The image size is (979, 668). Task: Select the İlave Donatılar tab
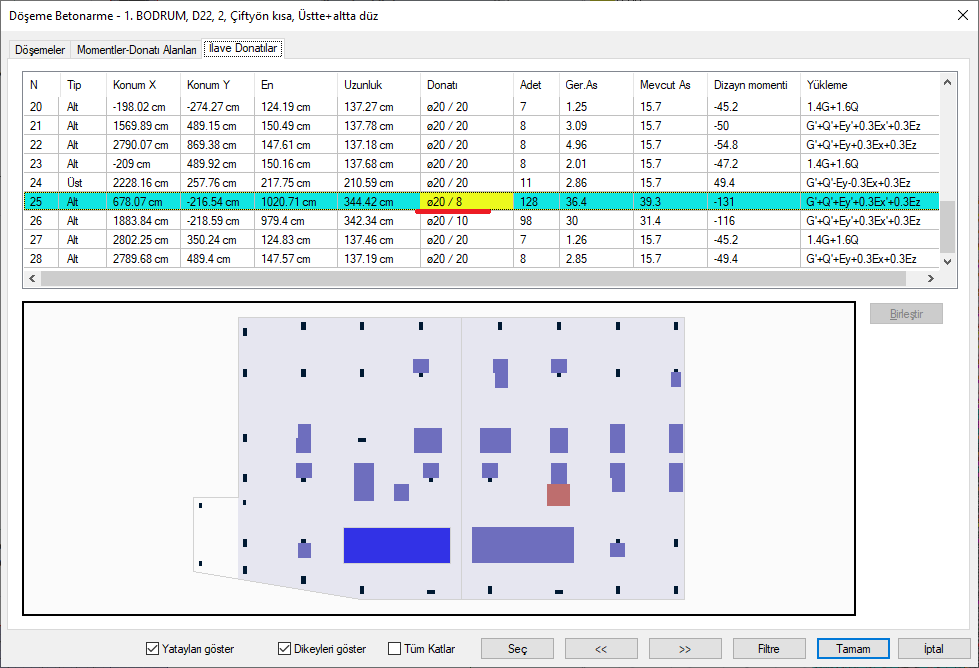point(243,48)
